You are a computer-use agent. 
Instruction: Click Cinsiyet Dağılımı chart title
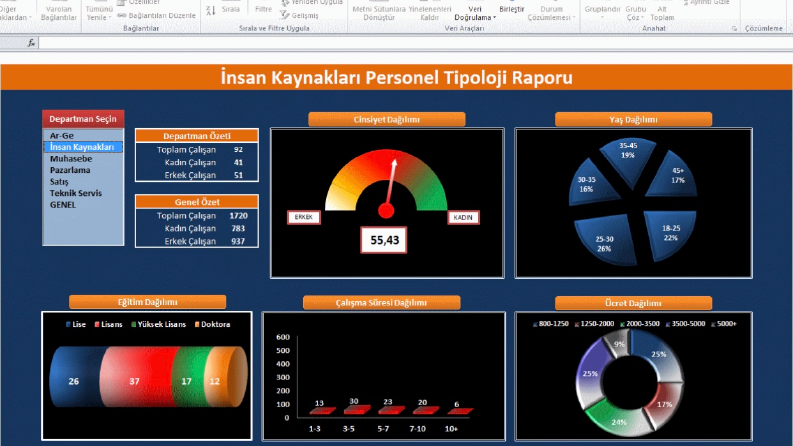(x=386, y=119)
